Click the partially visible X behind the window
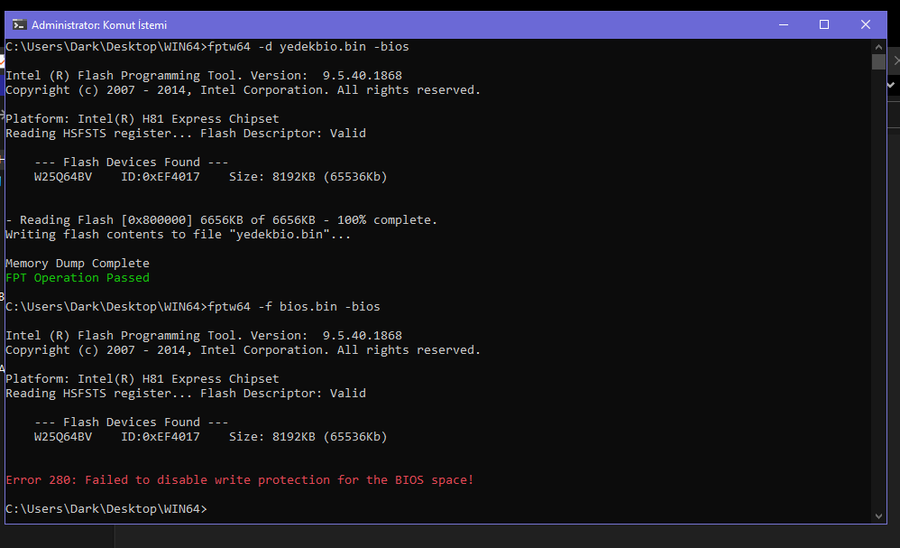Screen dimensions: 900x548 895,60
